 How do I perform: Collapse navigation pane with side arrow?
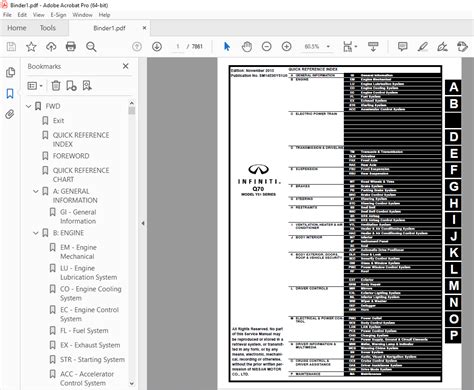(143, 223)
